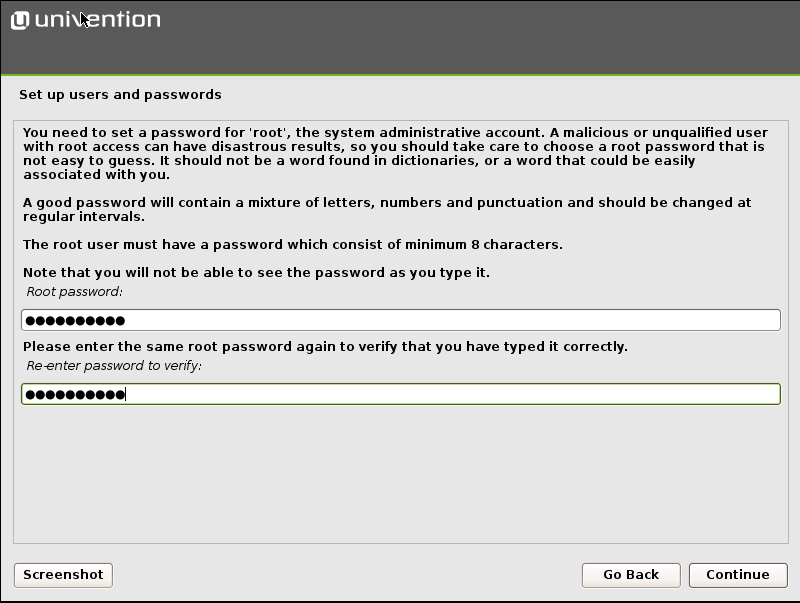
Task: Take a screenshot with the Screenshot button
Action: (x=63, y=575)
